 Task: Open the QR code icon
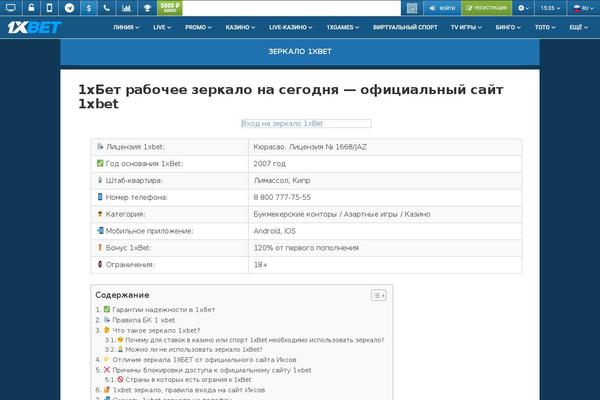[412, 8]
